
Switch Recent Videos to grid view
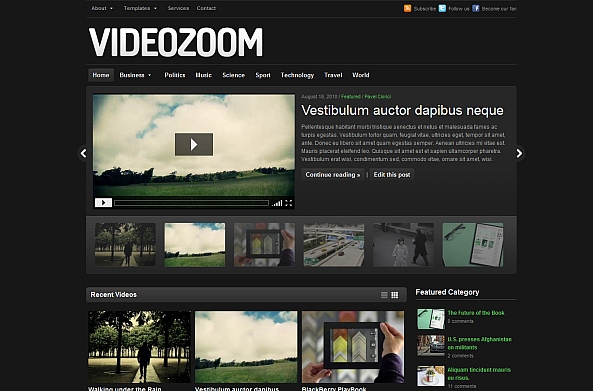click(394, 295)
